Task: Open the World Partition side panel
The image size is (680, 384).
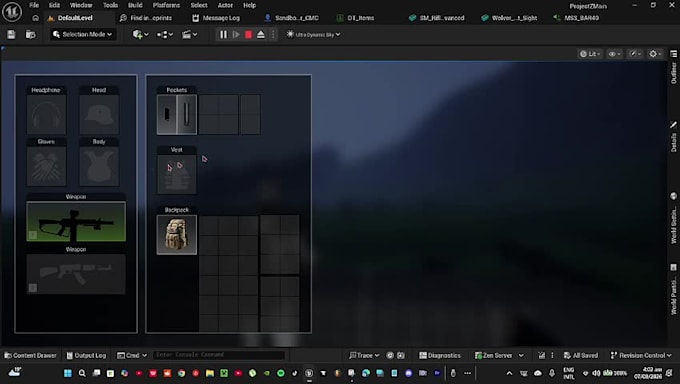Action: click(x=673, y=289)
